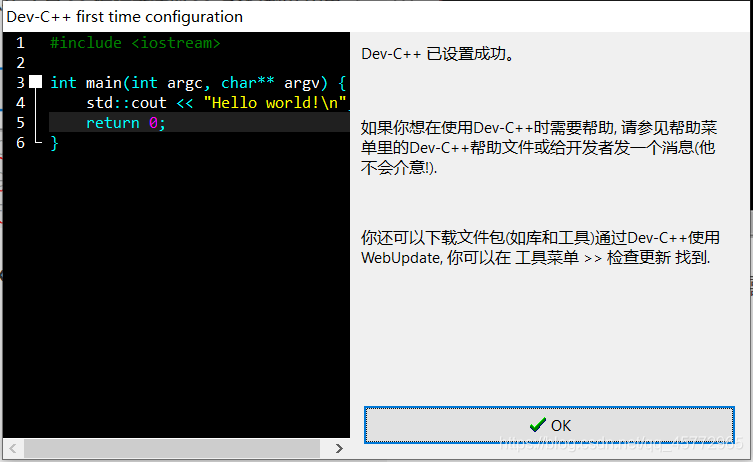Screen dimensions: 753x462
Task: Click the closing brace on line 6
Action: coord(54,143)
